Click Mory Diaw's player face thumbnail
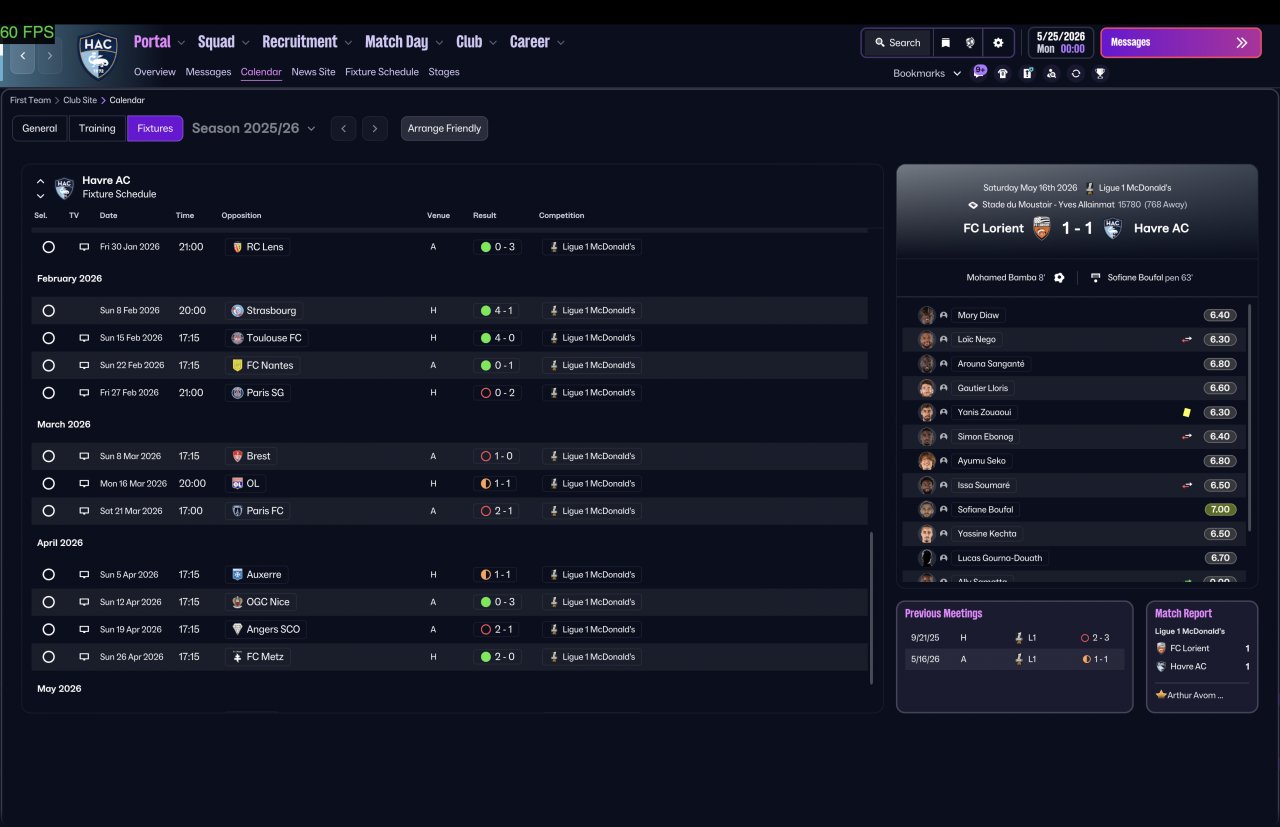Screen dimensions: 1280x827 point(927,315)
